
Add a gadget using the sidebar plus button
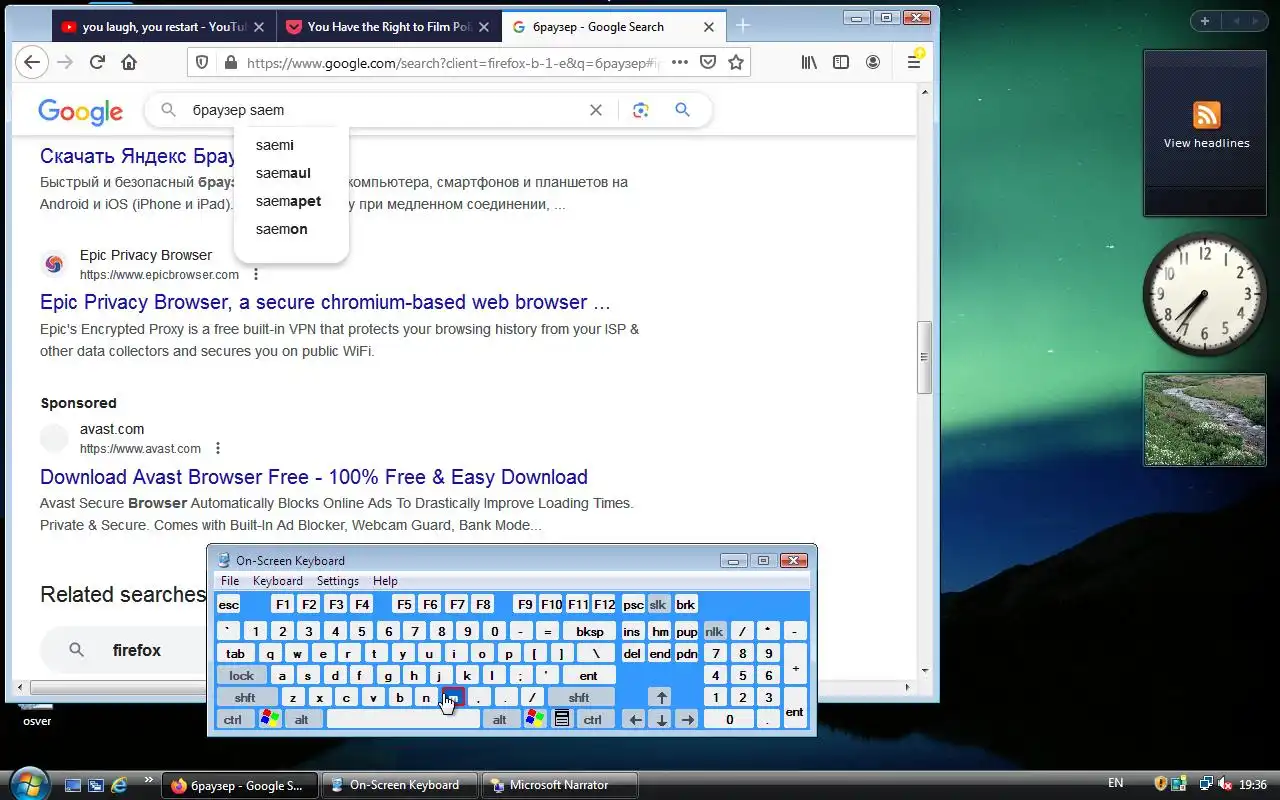pos(1205,21)
